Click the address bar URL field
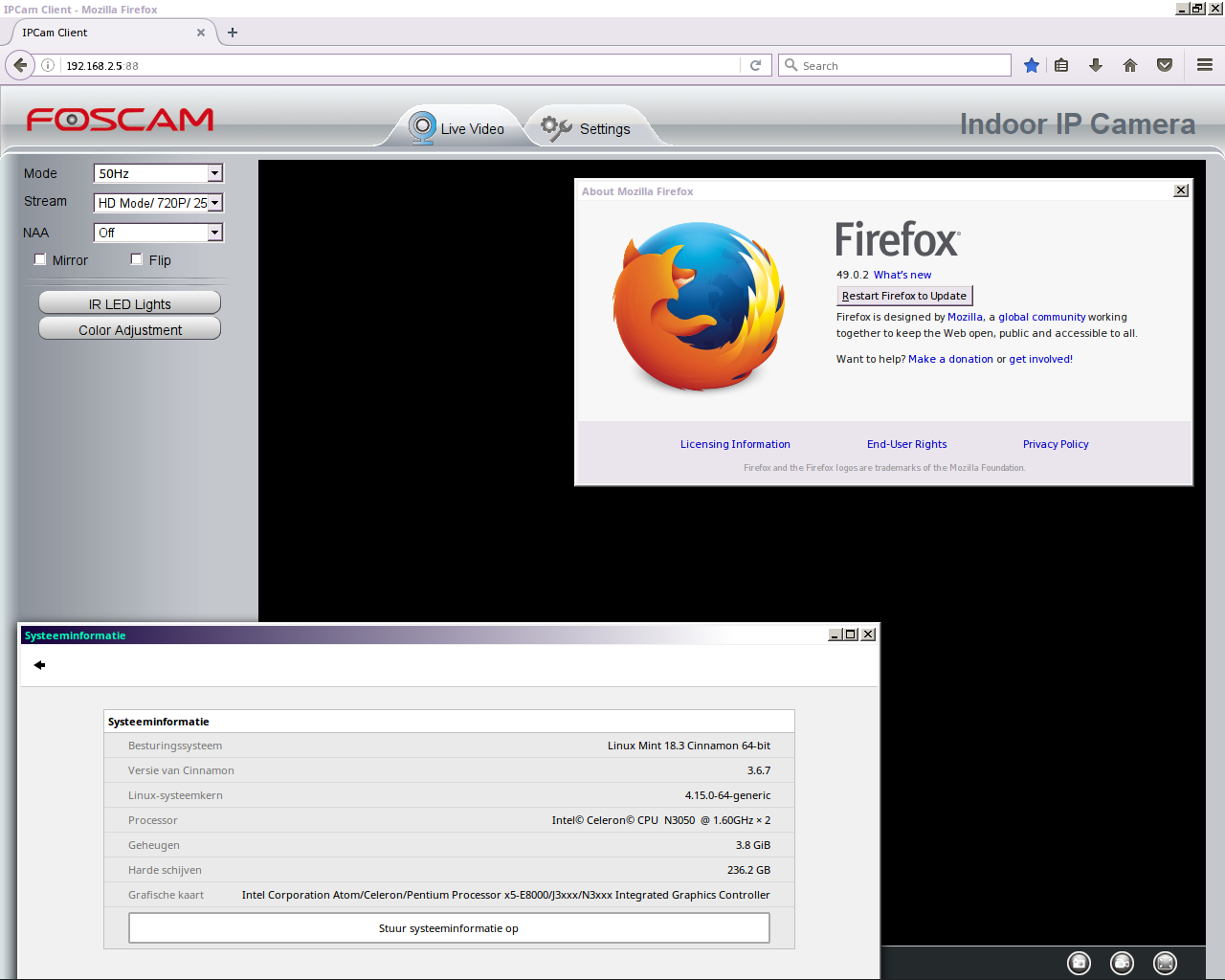This screenshot has height=980, width=1225. point(400,65)
